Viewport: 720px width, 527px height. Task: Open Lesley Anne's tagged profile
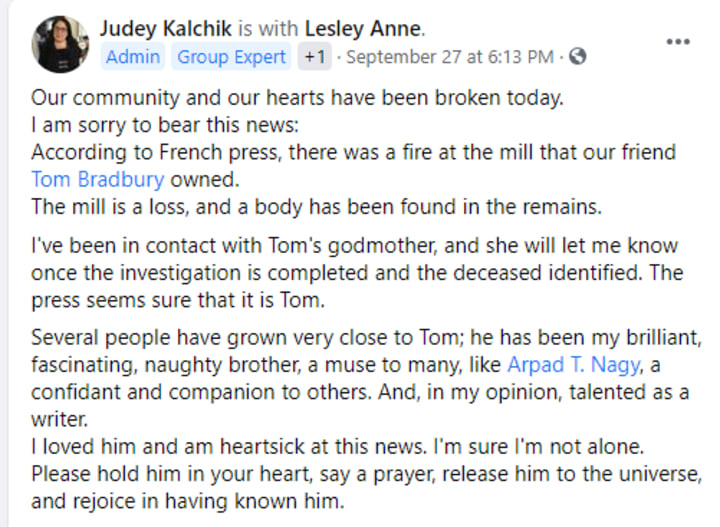point(363,28)
